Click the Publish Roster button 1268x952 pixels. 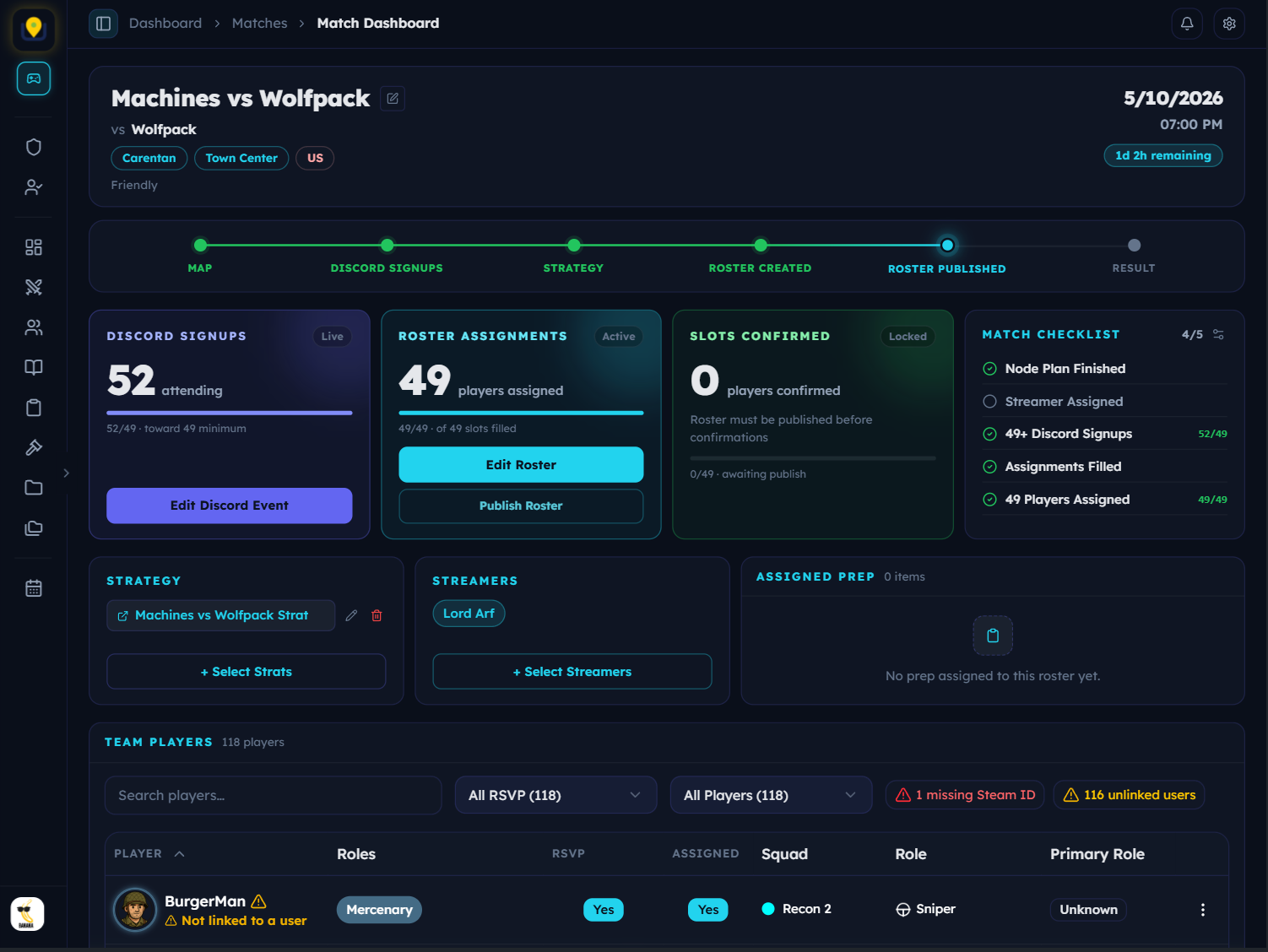[521, 506]
